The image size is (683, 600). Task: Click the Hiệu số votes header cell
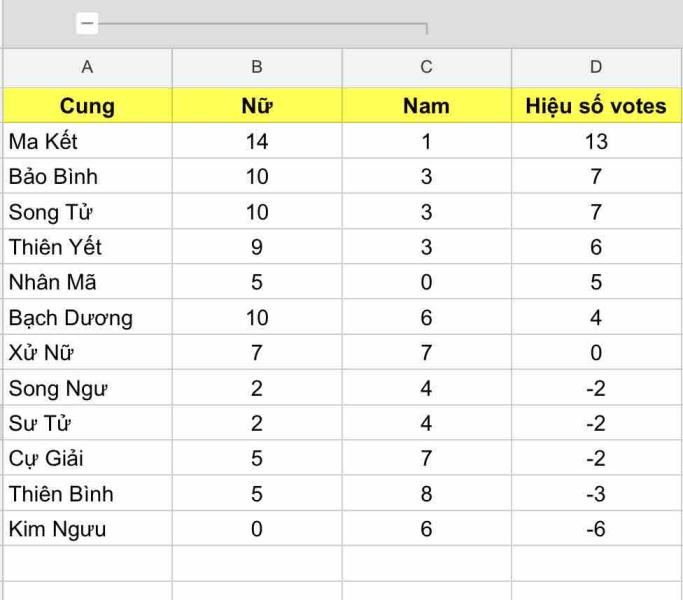(596, 106)
